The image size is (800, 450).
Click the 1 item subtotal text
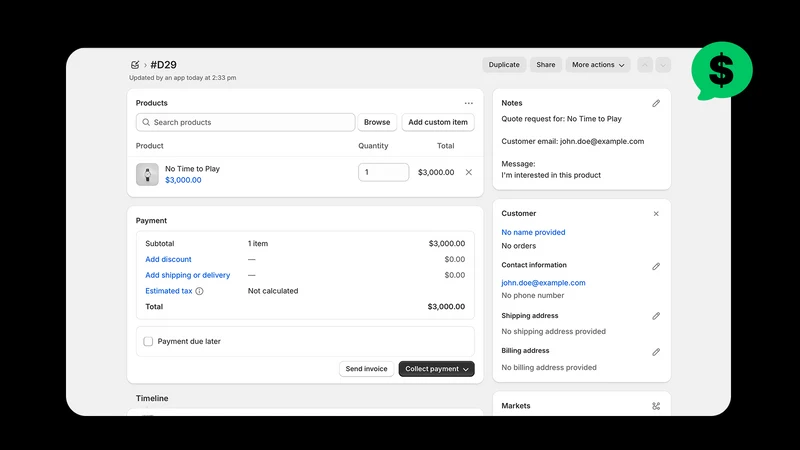point(258,244)
